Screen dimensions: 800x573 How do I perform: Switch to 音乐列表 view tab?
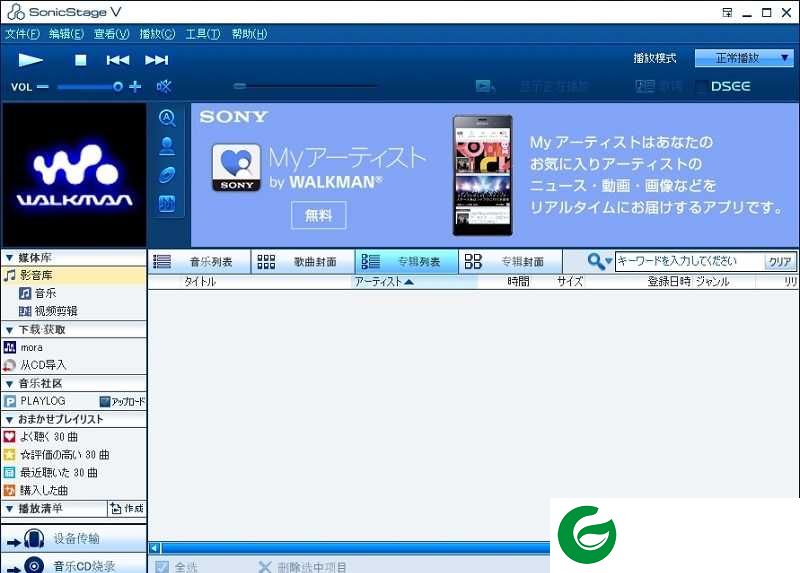point(199,262)
